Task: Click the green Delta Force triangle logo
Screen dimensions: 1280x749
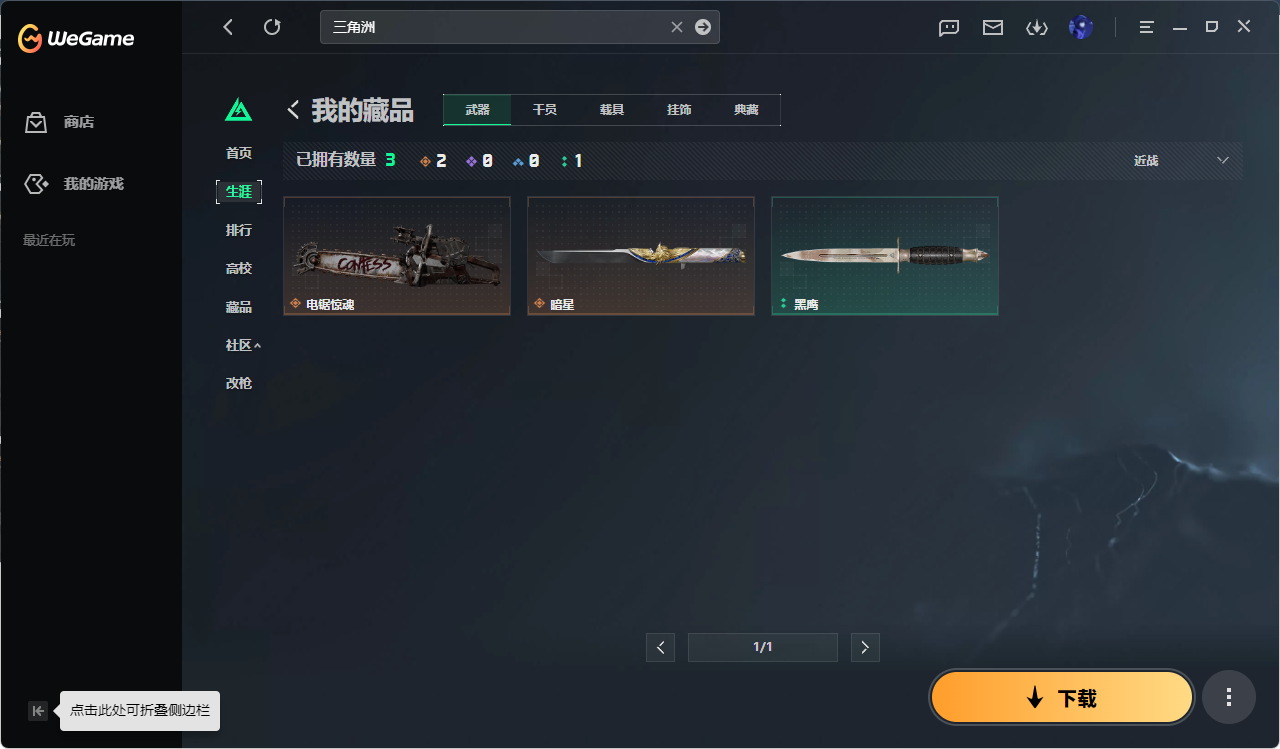Action: click(238, 110)
